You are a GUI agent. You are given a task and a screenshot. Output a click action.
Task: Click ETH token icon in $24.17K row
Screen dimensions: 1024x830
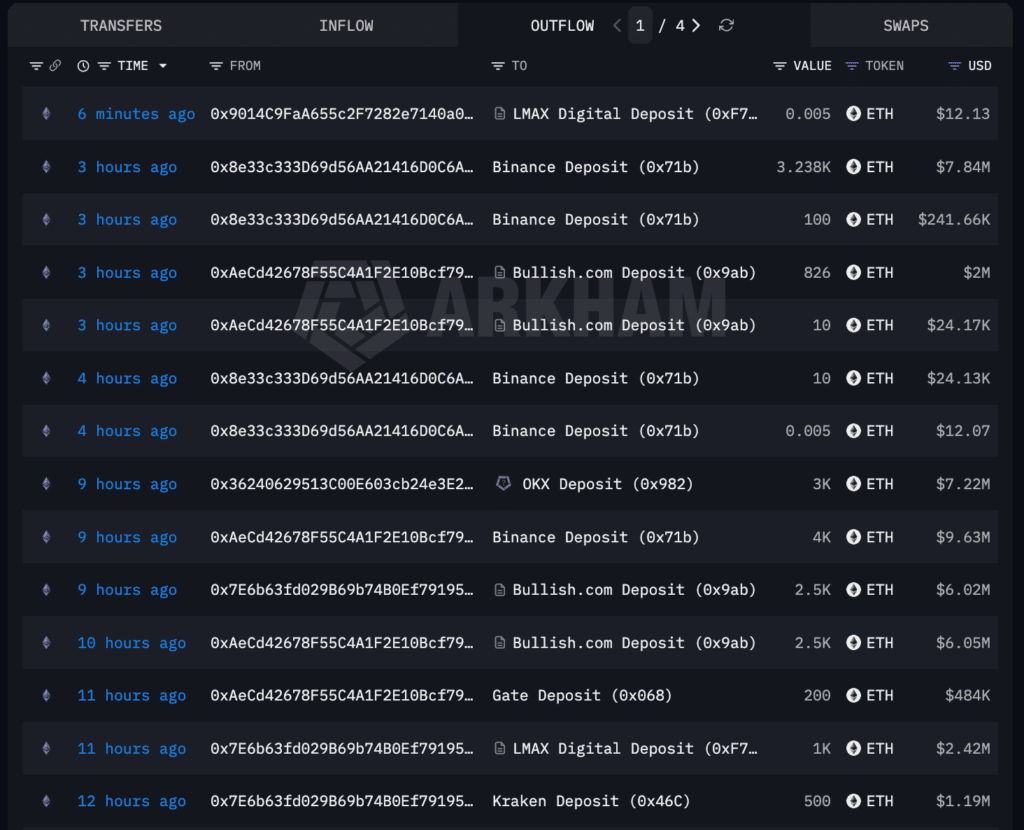(854, 325)
